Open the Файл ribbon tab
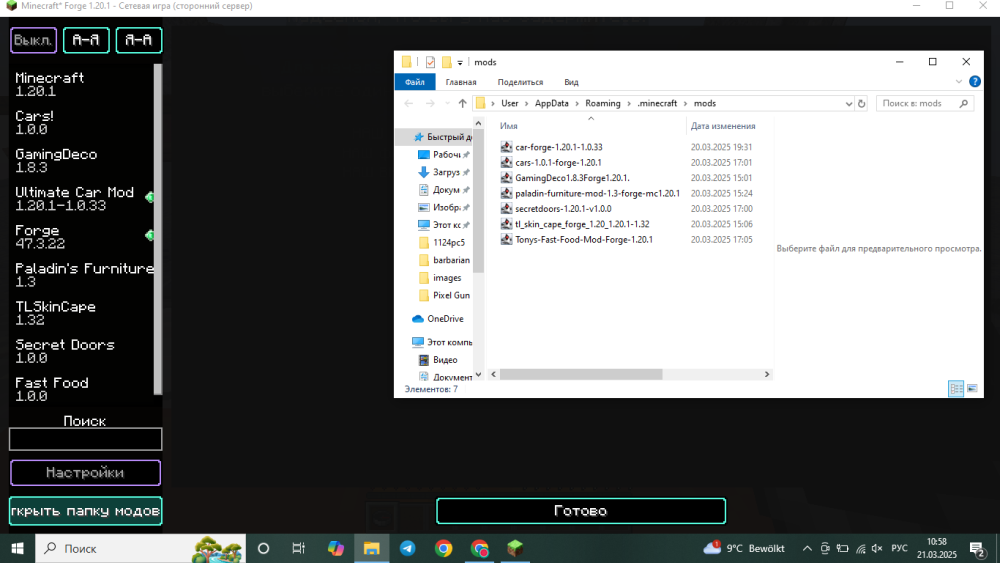Viewport: 1000px width, 563px height. pyautogui.click(x=415, y=82)
